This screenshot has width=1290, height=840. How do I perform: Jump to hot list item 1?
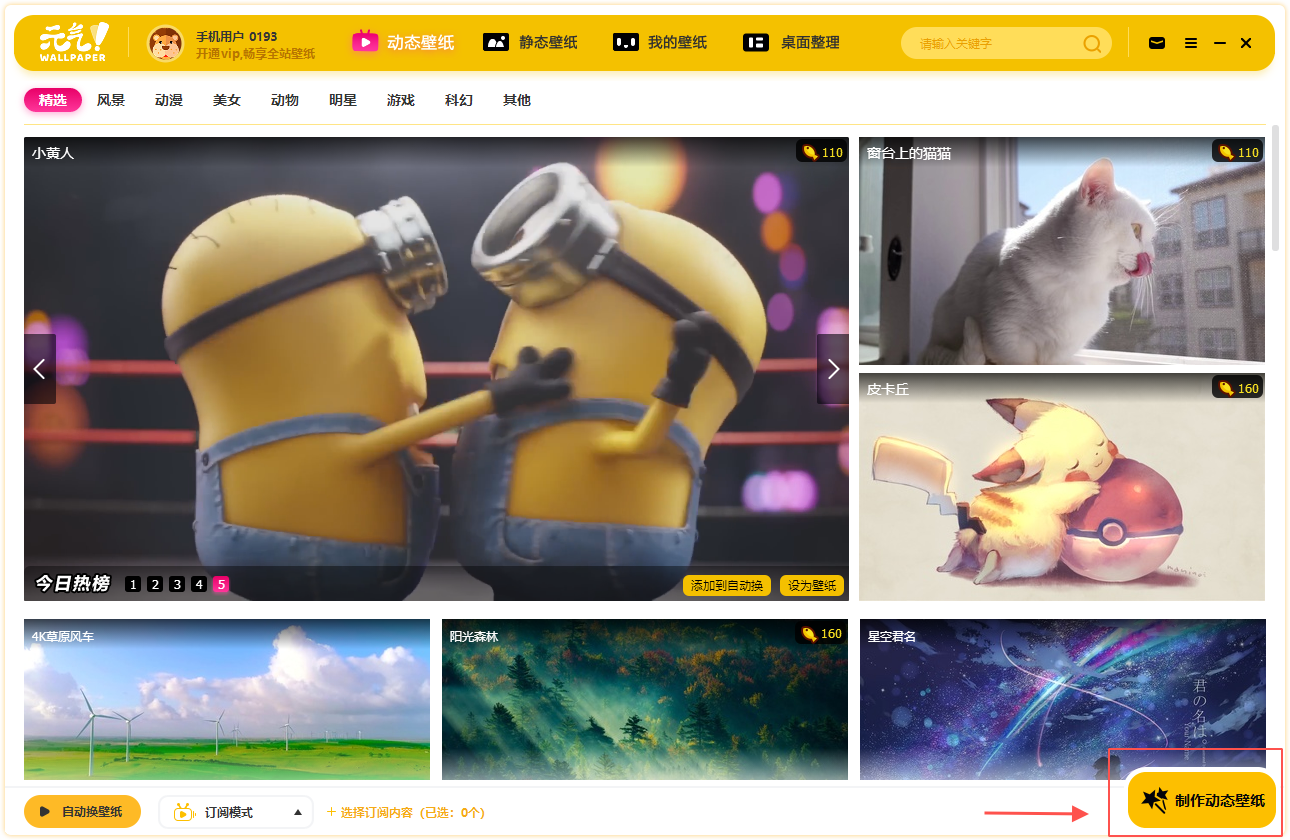coord(133,584)
